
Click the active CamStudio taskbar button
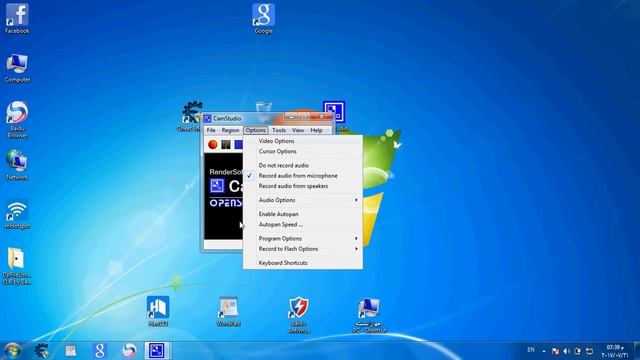click(157, 351)
